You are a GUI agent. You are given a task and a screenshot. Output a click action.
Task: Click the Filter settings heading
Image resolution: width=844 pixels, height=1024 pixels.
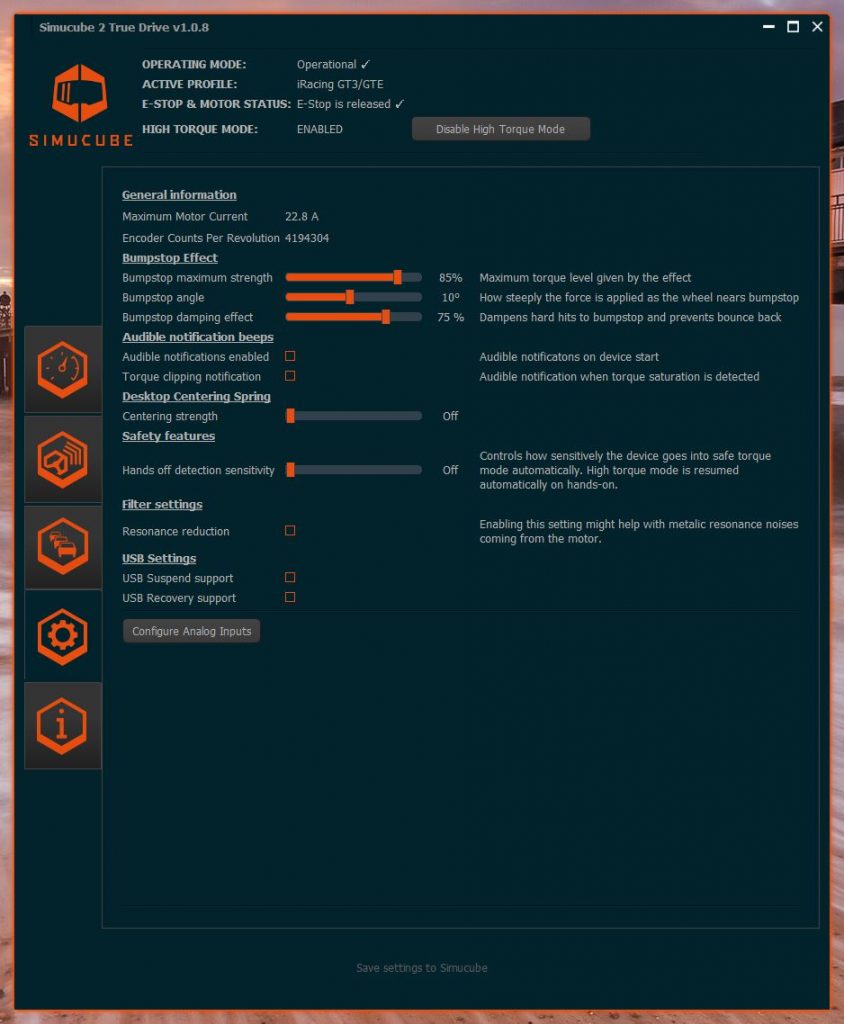tap(162, 504)
